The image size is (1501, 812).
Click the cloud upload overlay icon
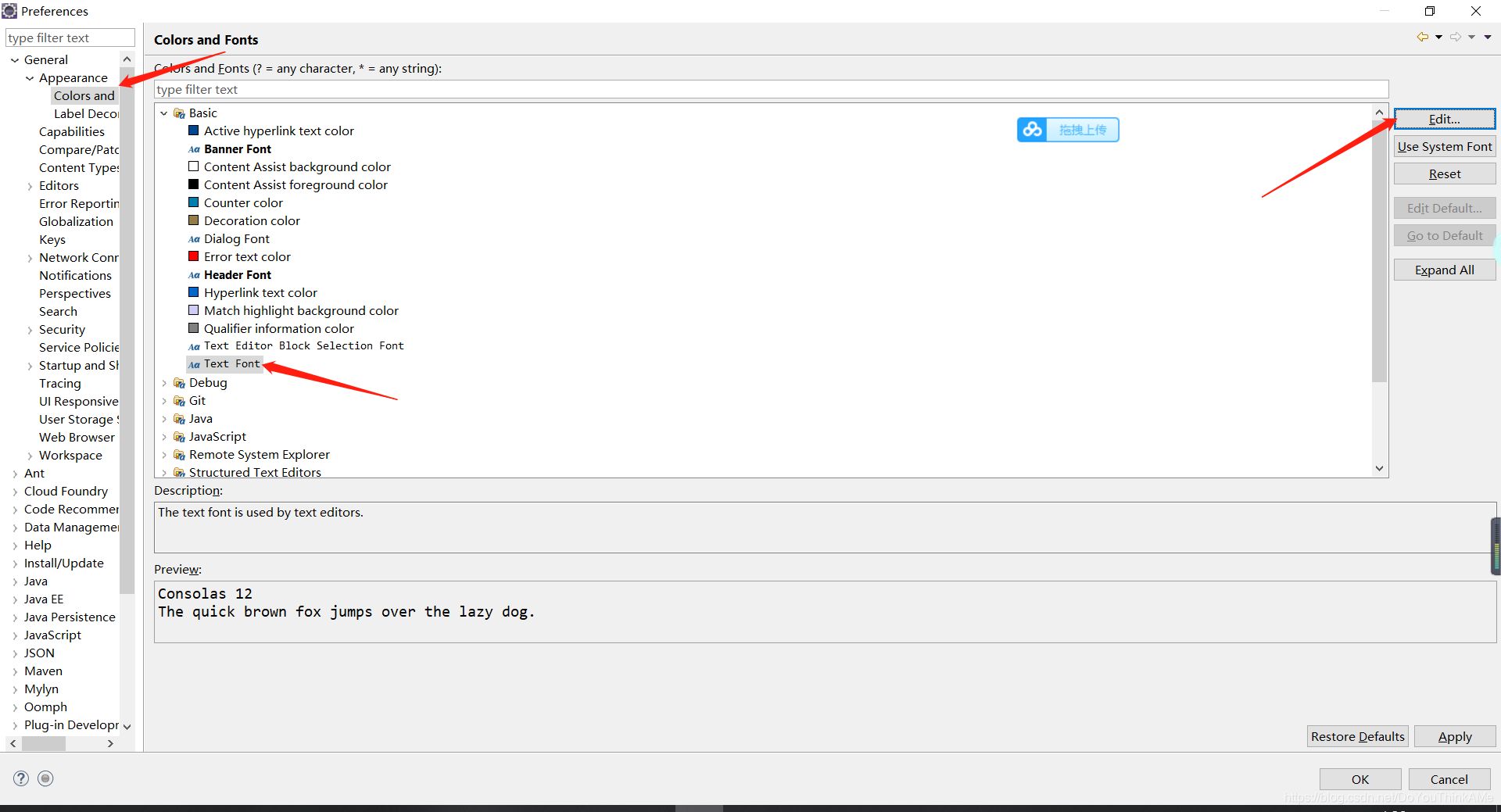click(x=1033, y=130)
